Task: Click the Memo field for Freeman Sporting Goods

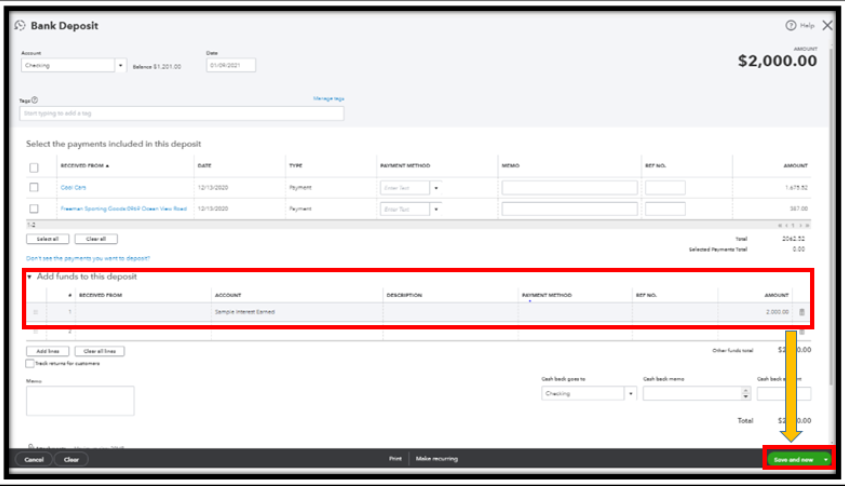Action: point(569,209)
